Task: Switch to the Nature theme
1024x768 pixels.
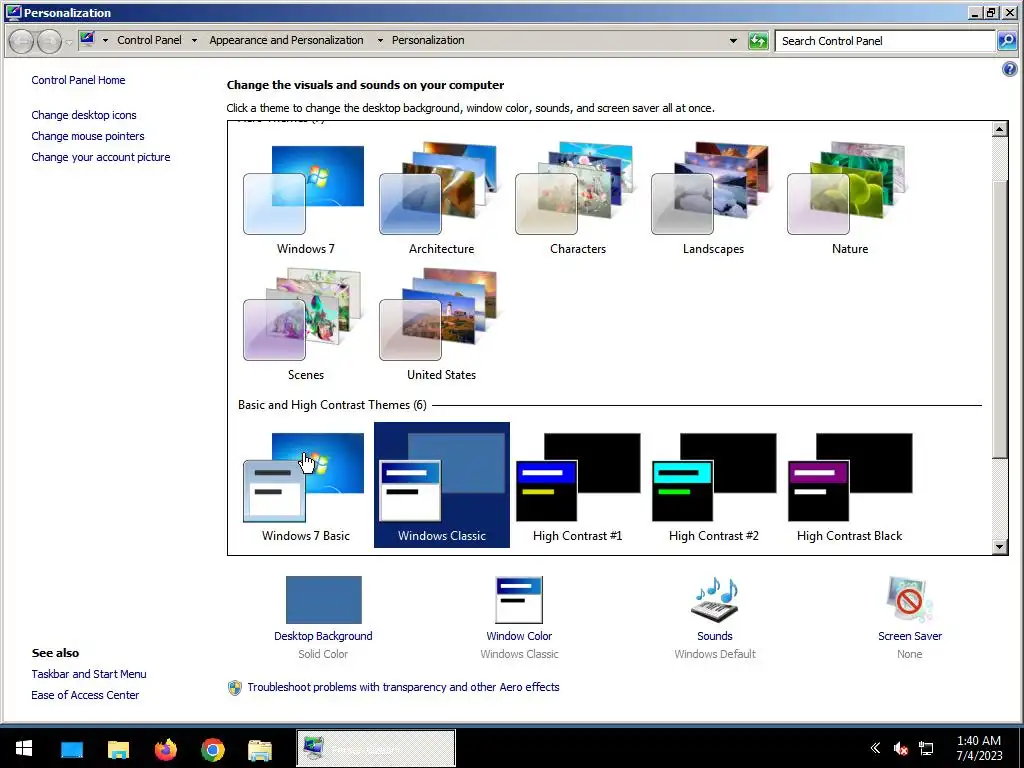Action: pos(849,199)
